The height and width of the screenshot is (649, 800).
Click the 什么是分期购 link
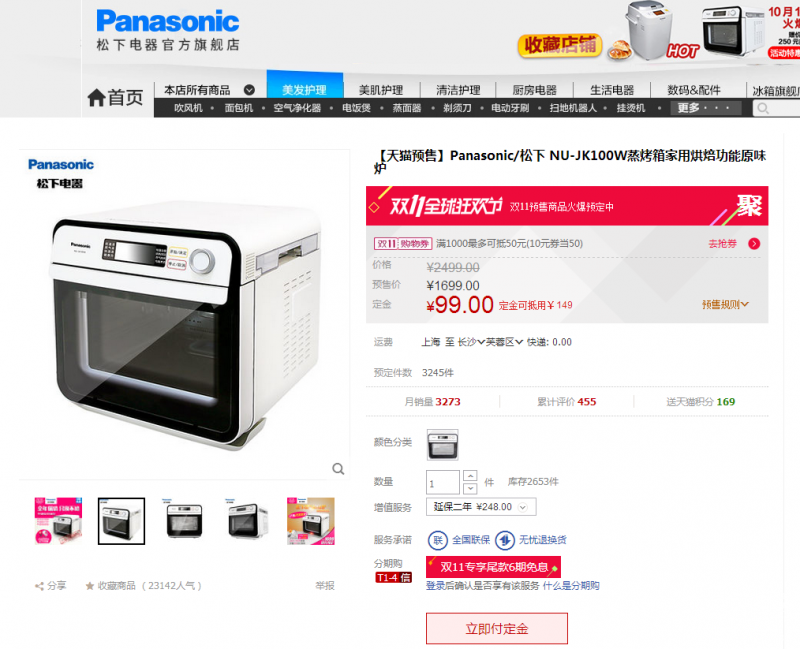[571, 586]
